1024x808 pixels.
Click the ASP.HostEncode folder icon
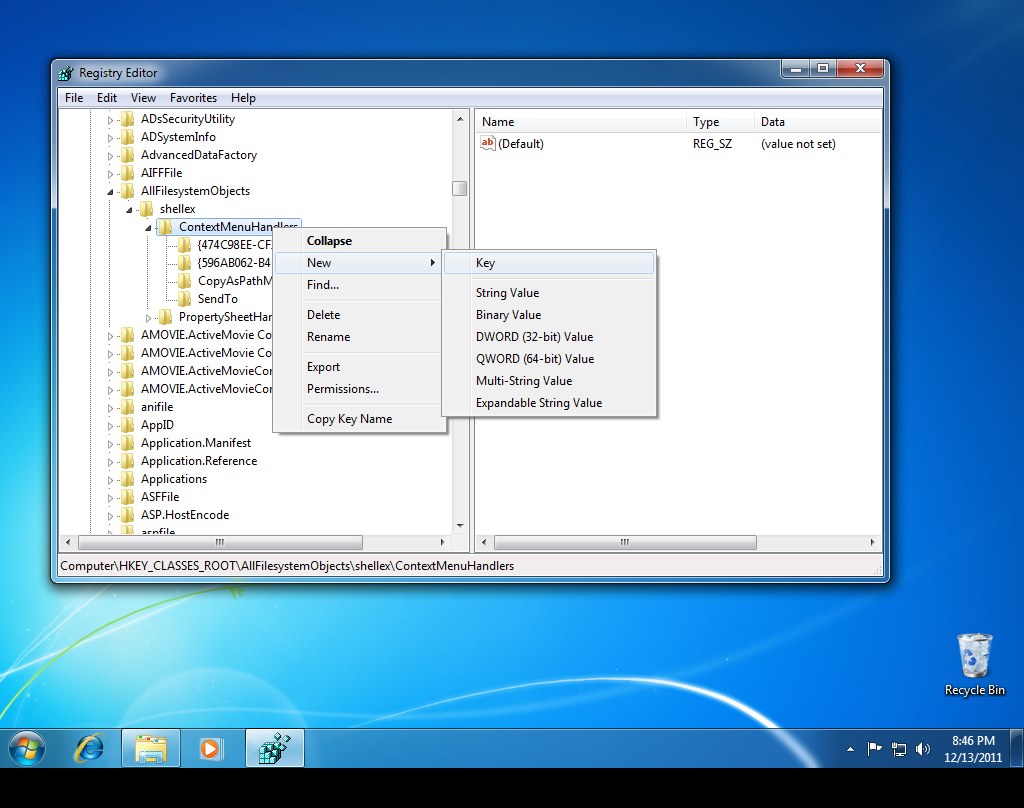[x=128, y=515]
